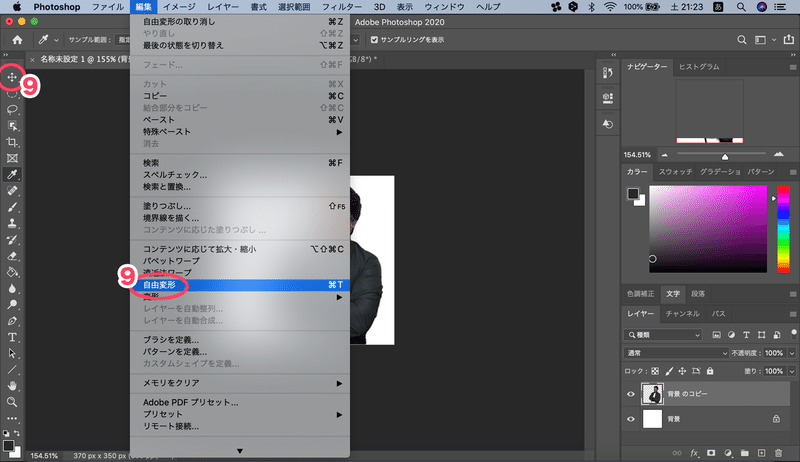Click the foreground color swatch in Color panel
Viewport: 800px width, 462px height.
(x=633, y=193)
